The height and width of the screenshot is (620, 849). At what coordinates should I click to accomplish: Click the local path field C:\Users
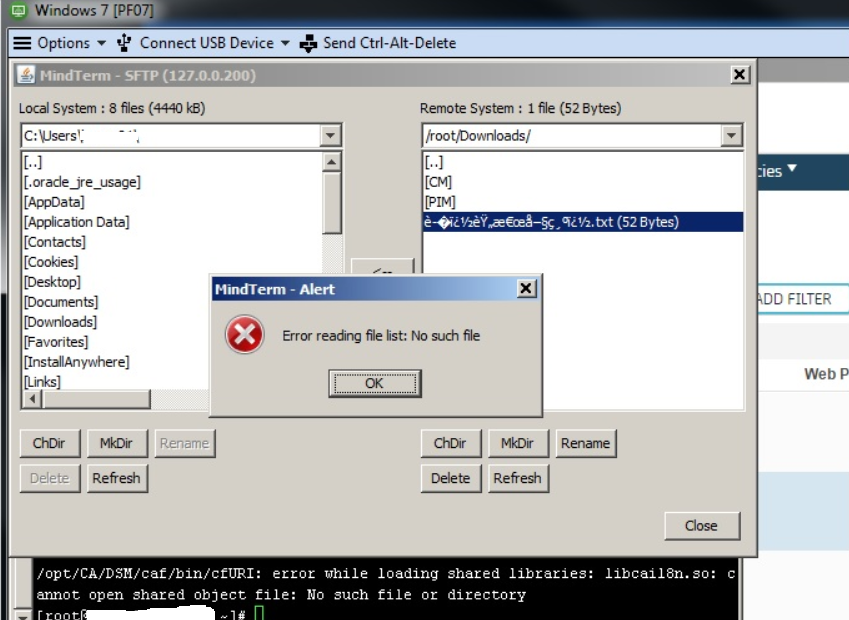(x=171, y=135)
